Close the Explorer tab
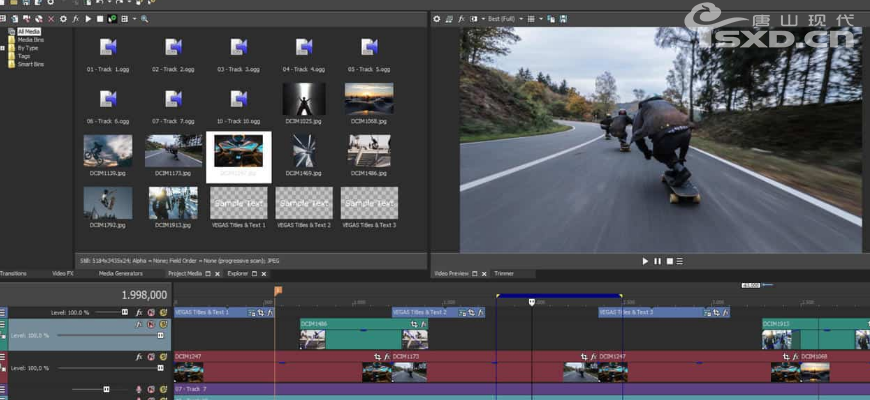This screenshot has width=870, height=400. pos(264,274)
